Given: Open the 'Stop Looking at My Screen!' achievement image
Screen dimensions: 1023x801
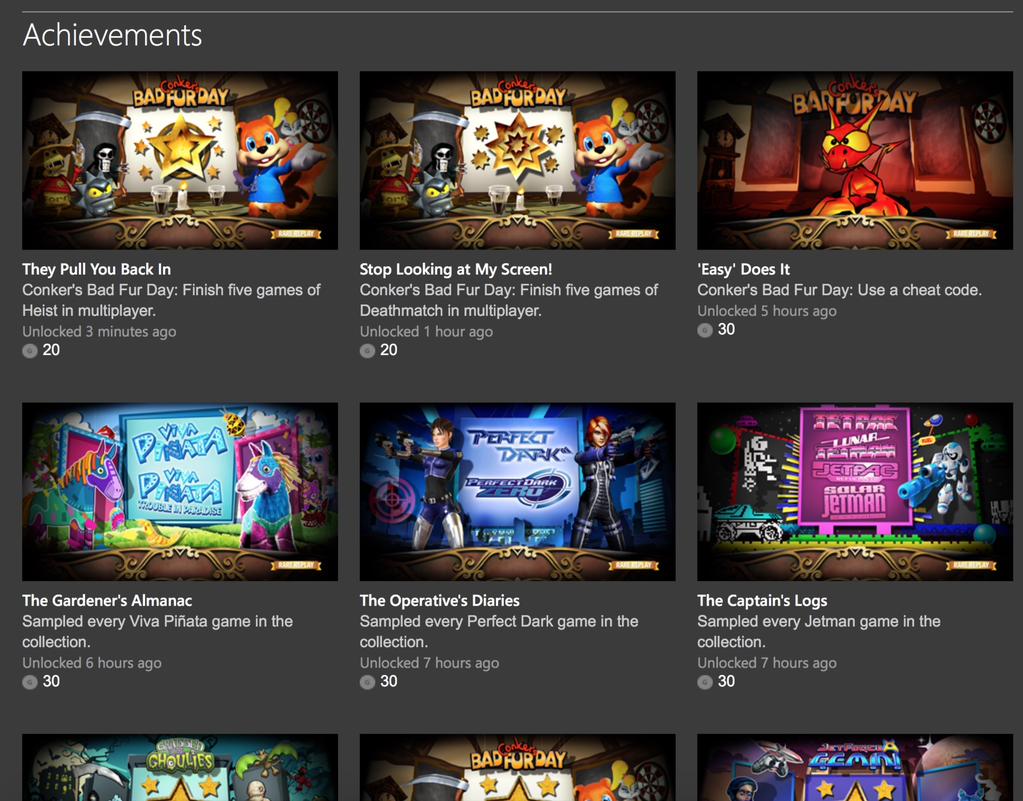Looking at the screenshot, I should coord(517,160).
